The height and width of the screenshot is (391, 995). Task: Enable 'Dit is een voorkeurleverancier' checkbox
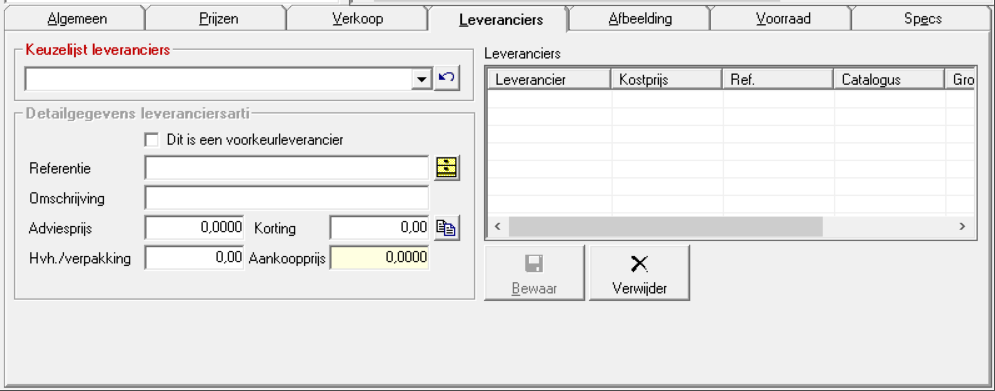coord(152,140)
